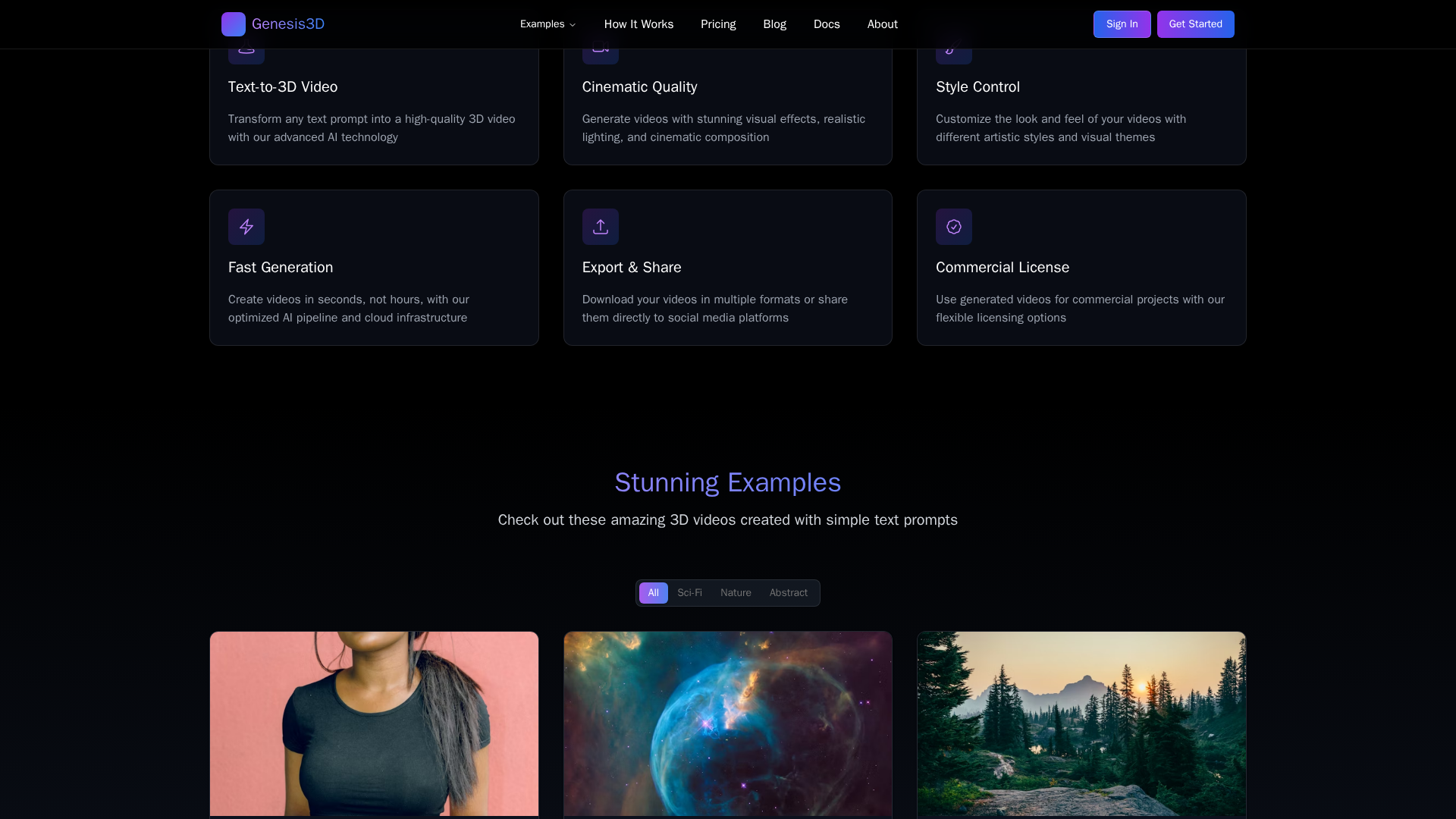The width and height of the screenshot is (1456, 819).
Task: Open the space nebula example thumbnail
Action: coord(727,723)
